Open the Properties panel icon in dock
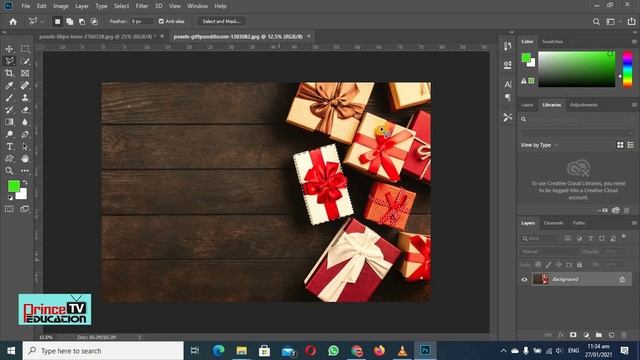Screen dimensions: 640x360 507,65
